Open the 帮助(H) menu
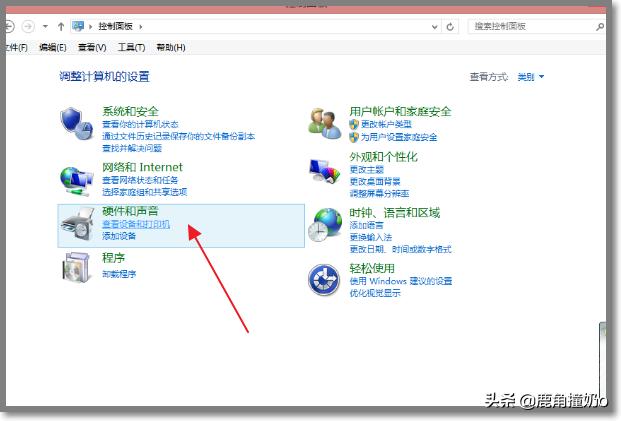Viewport: 621px width, 421px height. coord(171,48)
